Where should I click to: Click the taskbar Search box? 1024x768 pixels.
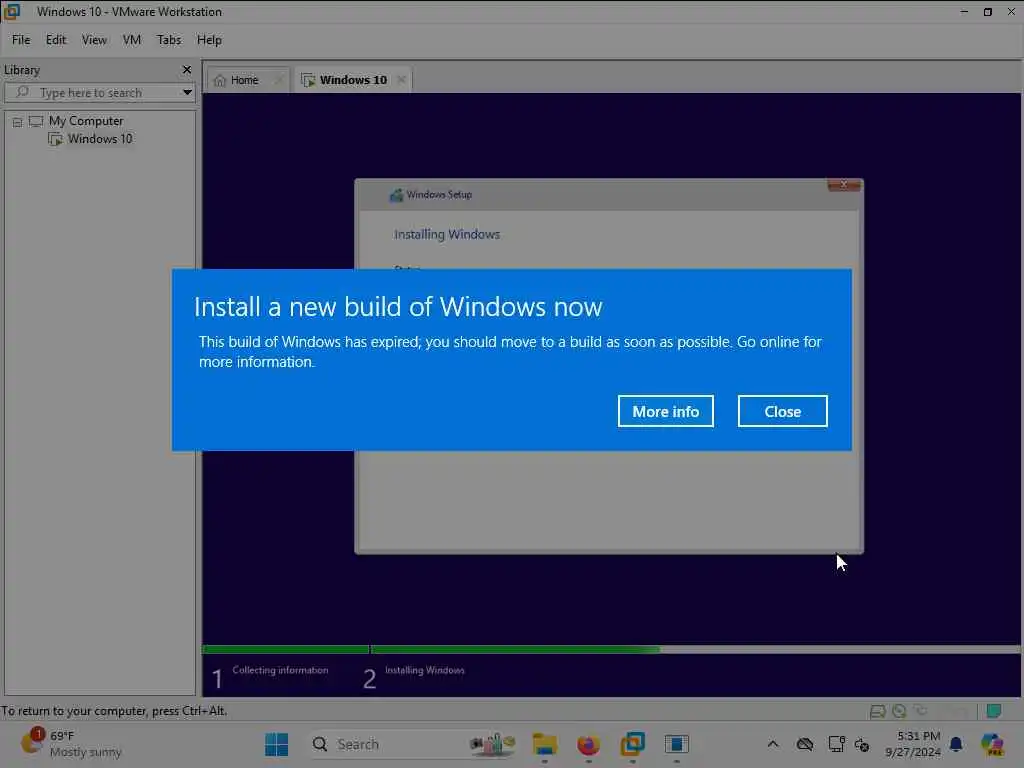(x=413, y=744)
